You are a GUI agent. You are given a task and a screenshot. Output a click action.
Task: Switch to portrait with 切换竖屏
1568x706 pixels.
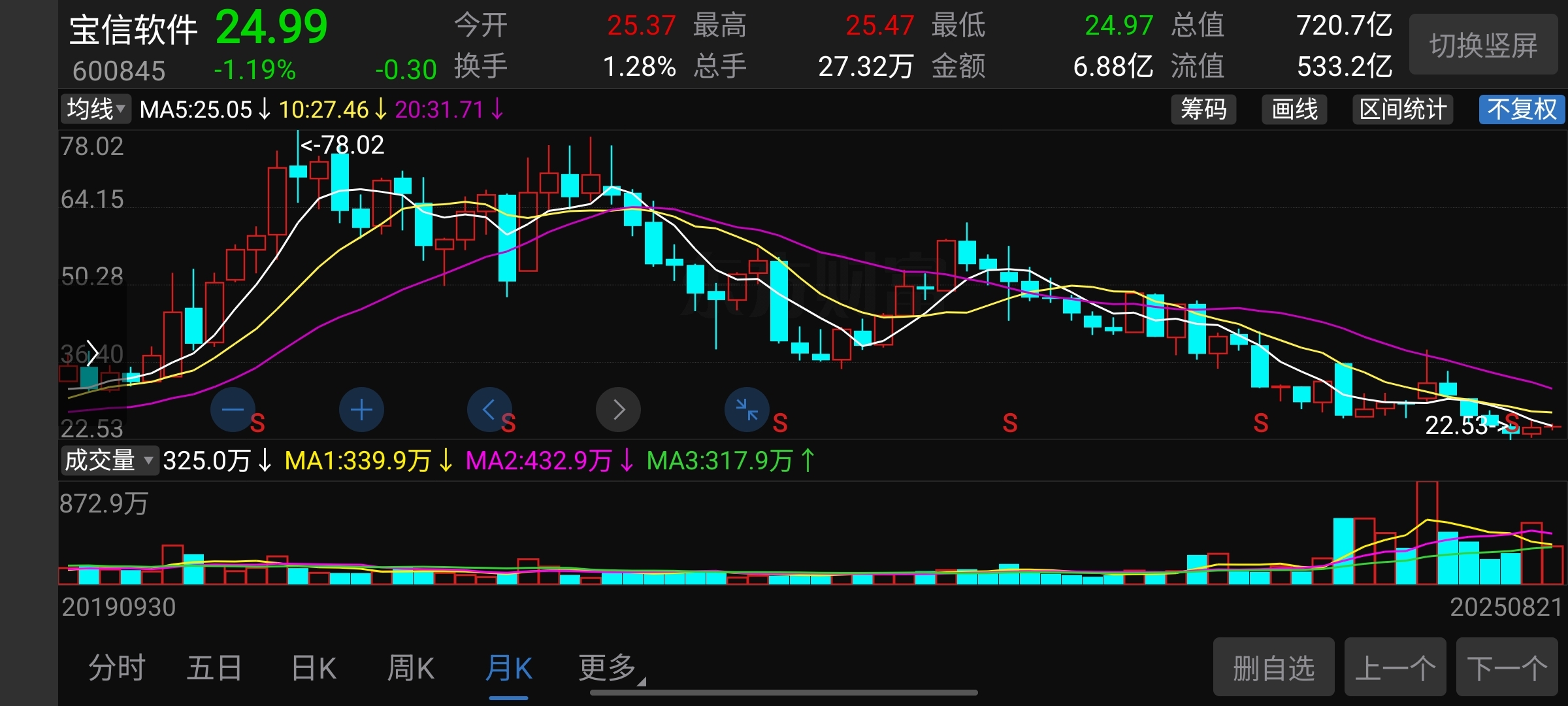pyautogui.click(x=1484, y=44)
